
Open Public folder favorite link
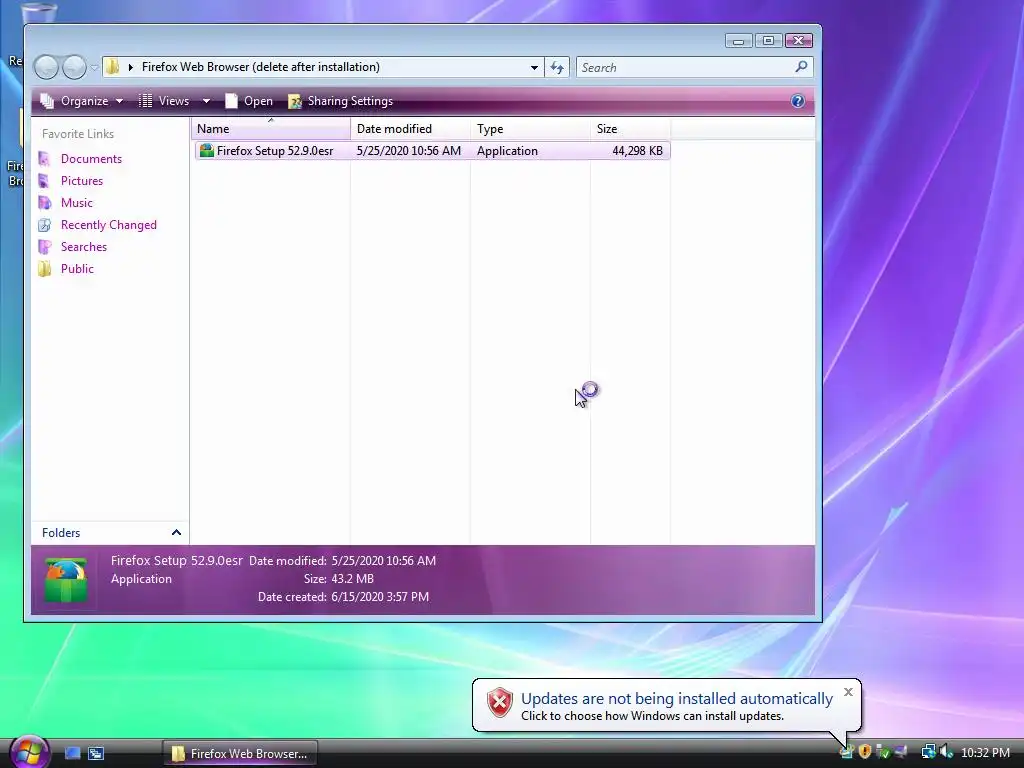tap(77, 269)
